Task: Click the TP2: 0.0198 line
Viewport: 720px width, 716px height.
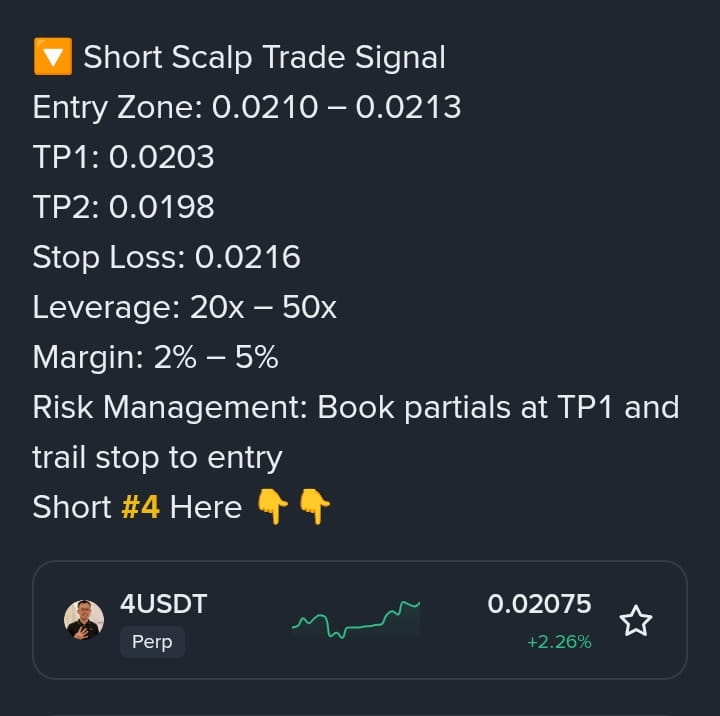Action: tap(123, 207)
